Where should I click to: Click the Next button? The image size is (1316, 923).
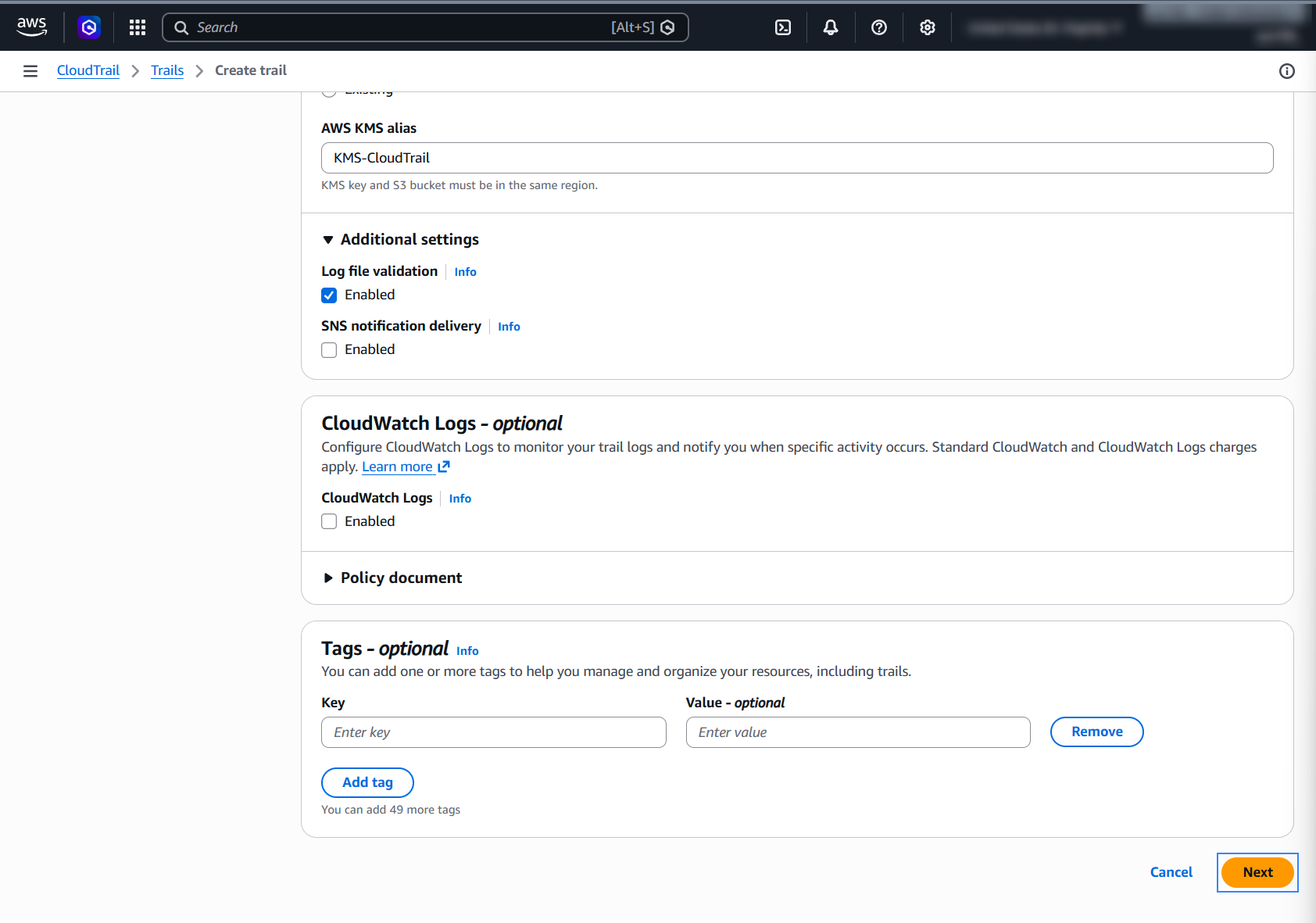coord(1257,872)
